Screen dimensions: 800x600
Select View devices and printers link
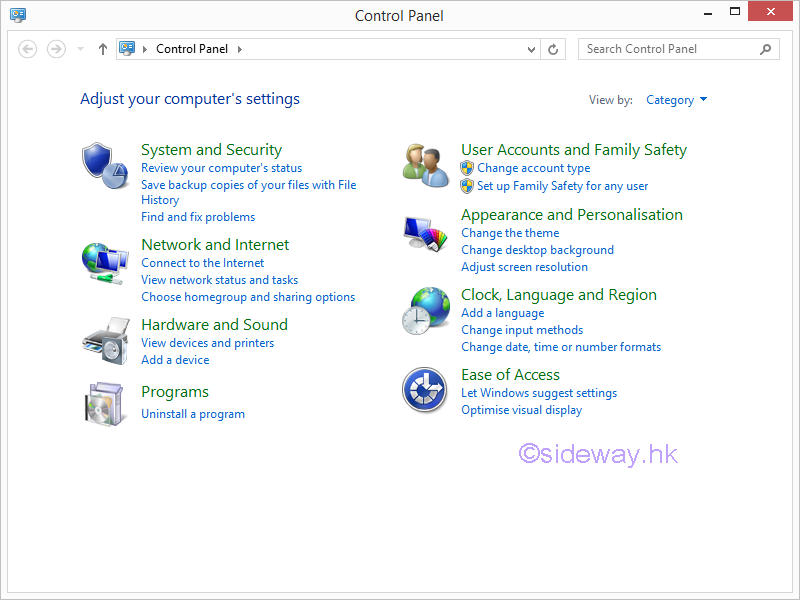[207, 343]
